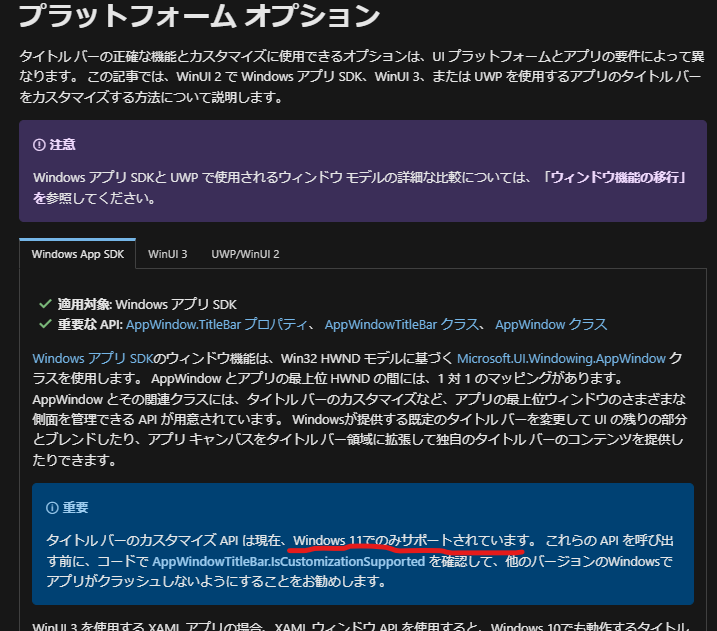The height and width of the screenshot is (631, 717).
Task: Click the プラットフォーム オプション heading
Action: pos(199,15)
